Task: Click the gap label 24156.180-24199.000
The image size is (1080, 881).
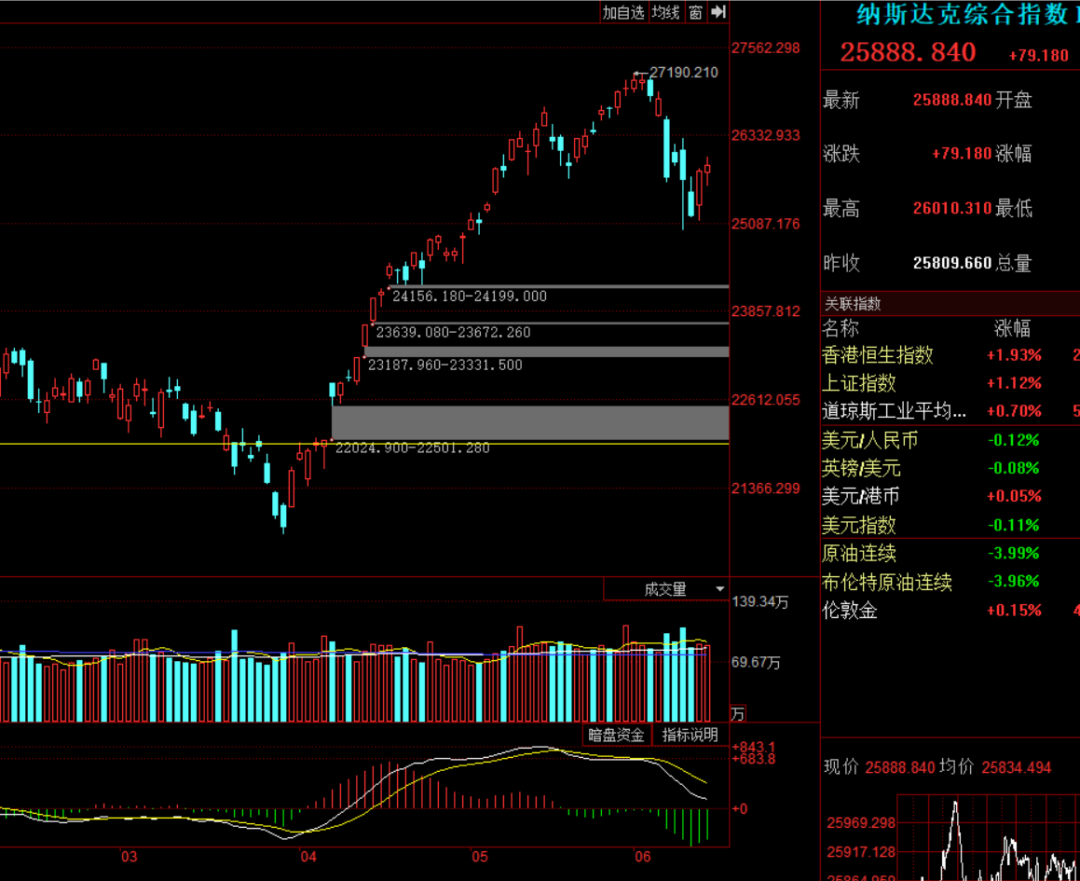Action: tap(469, 296)
